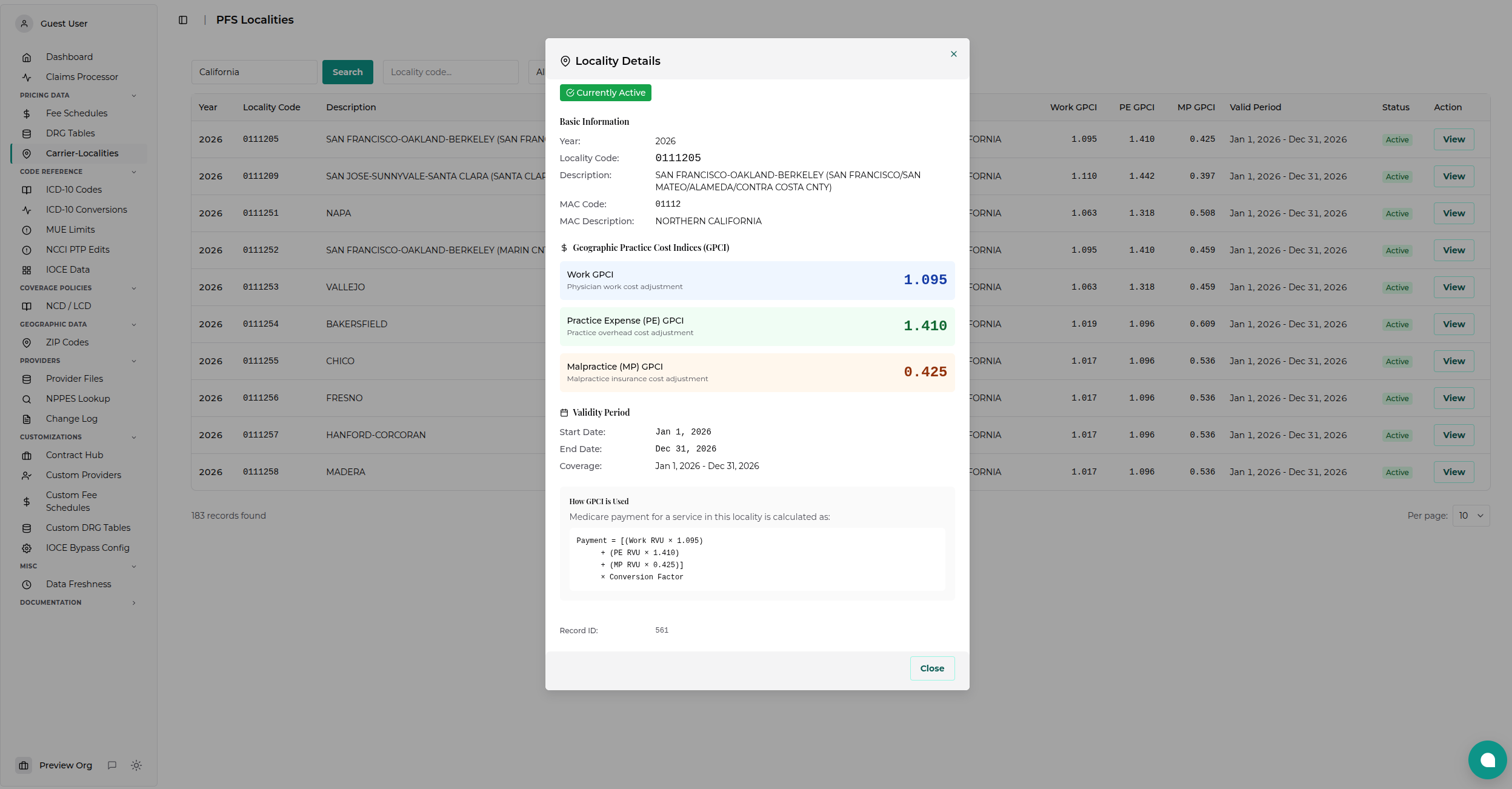Open Data Freshness page
Screen dimensions: 1512x789
pos(79,584)
